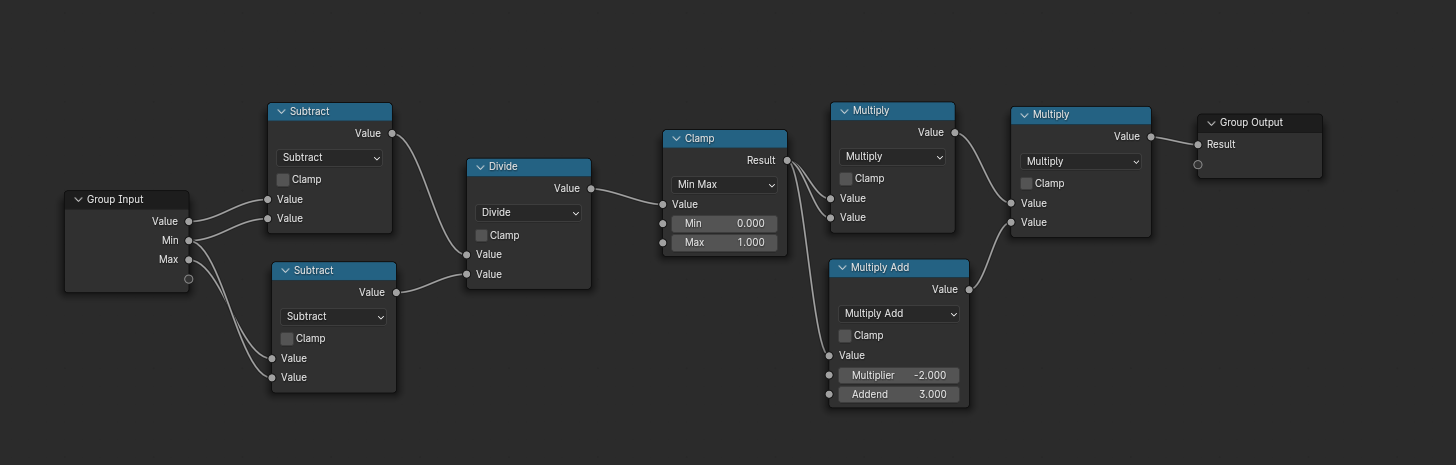Open the Divide operation dropdown
Screen dimensions: 1456x465
click(x=528, y=213)
